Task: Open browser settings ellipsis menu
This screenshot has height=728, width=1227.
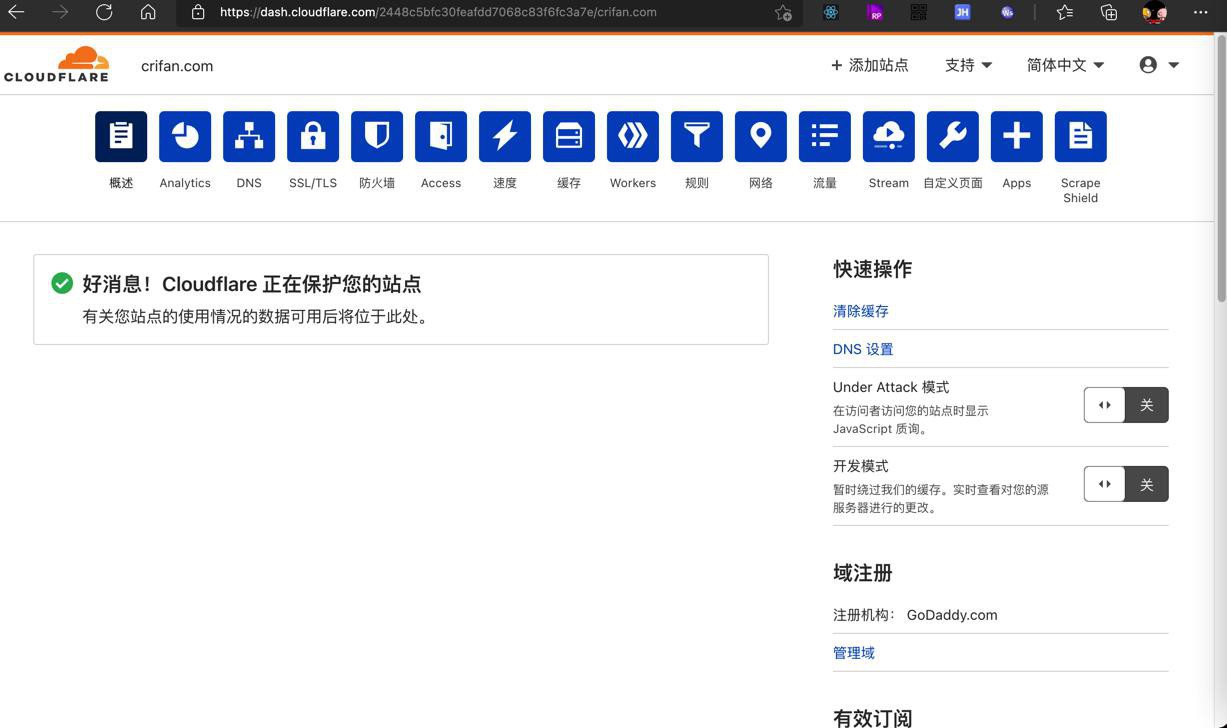Action: 1200,12
